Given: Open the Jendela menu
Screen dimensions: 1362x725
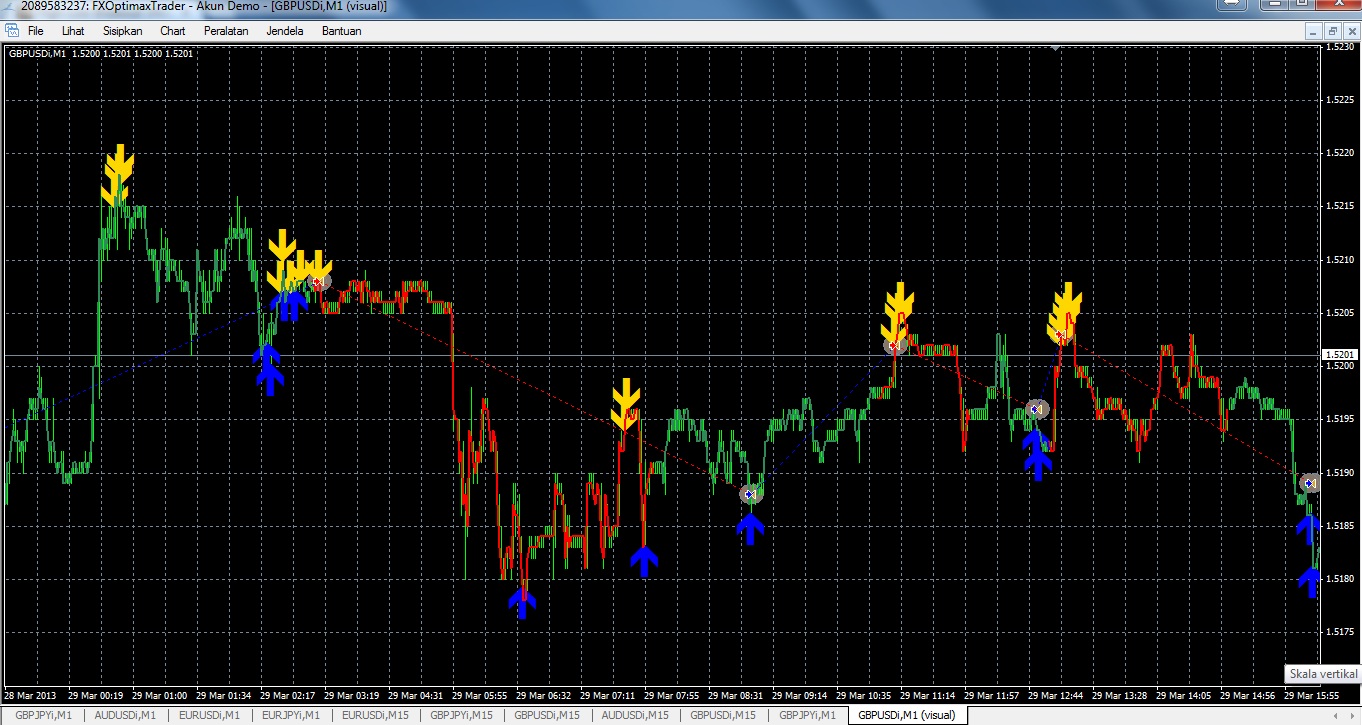Looking at the screenshot, I should (284, 31).
